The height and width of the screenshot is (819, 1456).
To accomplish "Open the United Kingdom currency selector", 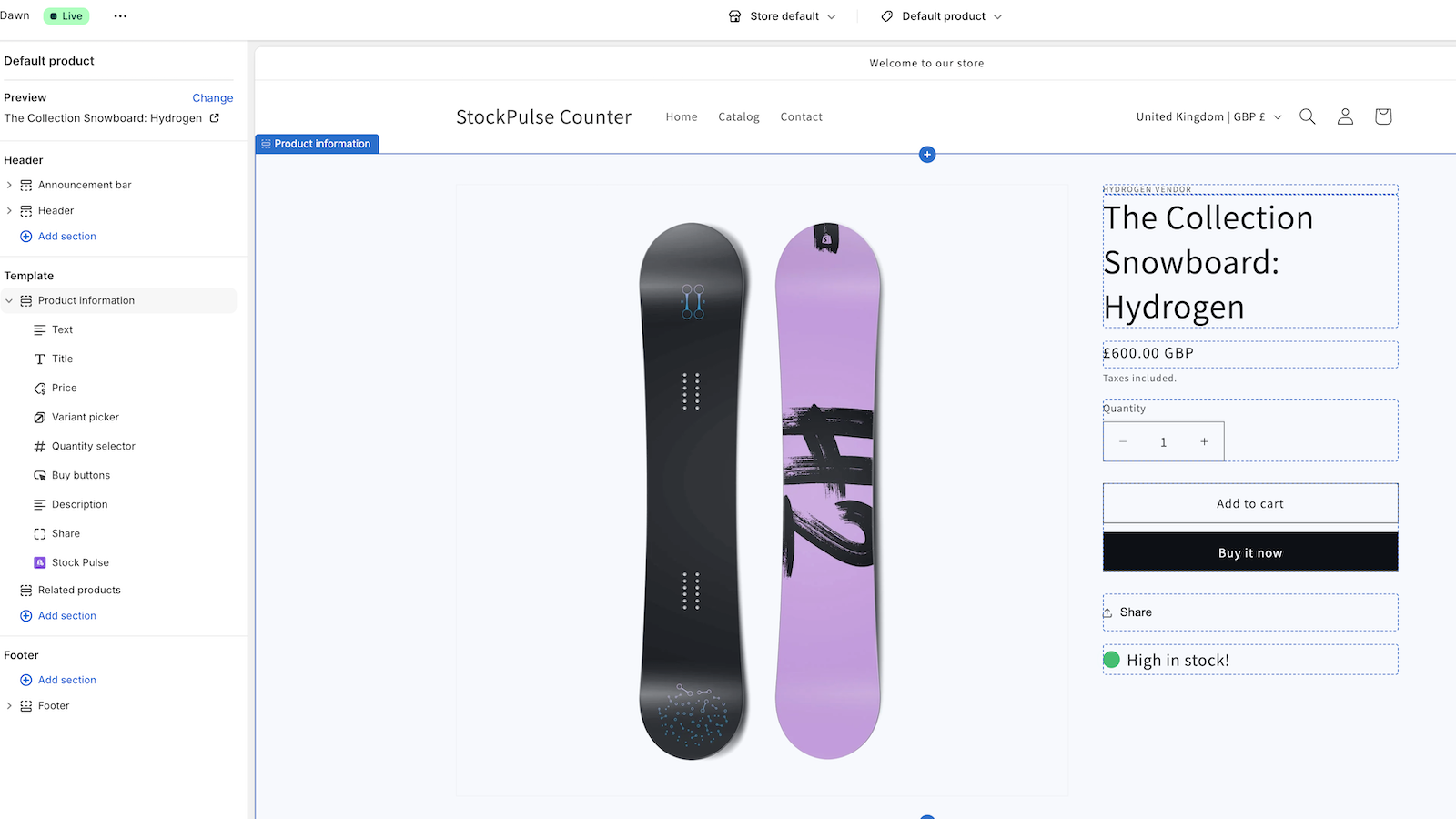I will coord(1208,117).
